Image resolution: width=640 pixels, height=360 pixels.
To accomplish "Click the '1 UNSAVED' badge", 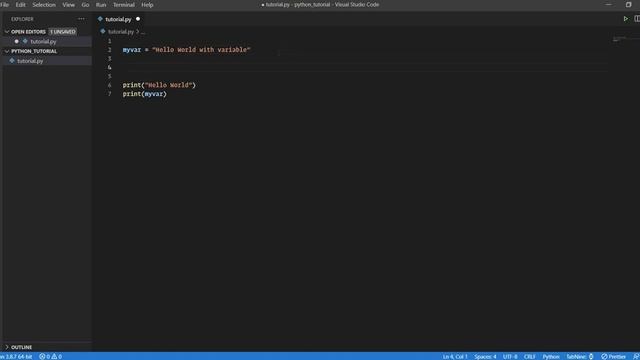I will click(62, 31).
